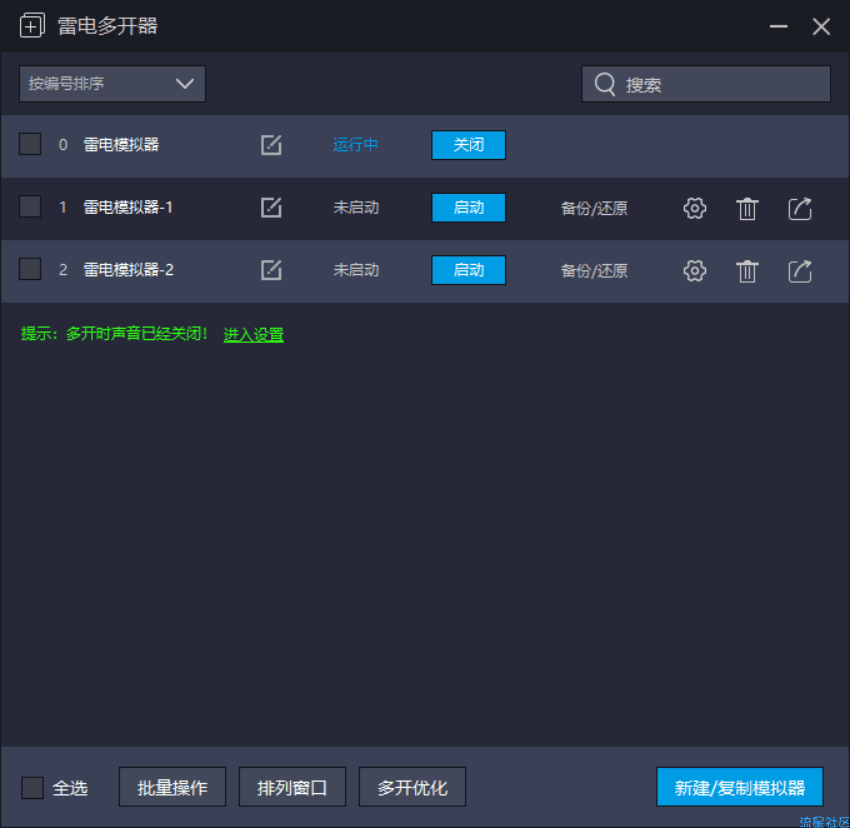Viewport: 850px width, 828px height.
Task: Click the 多开优化 button
Action: click(412, 787)
